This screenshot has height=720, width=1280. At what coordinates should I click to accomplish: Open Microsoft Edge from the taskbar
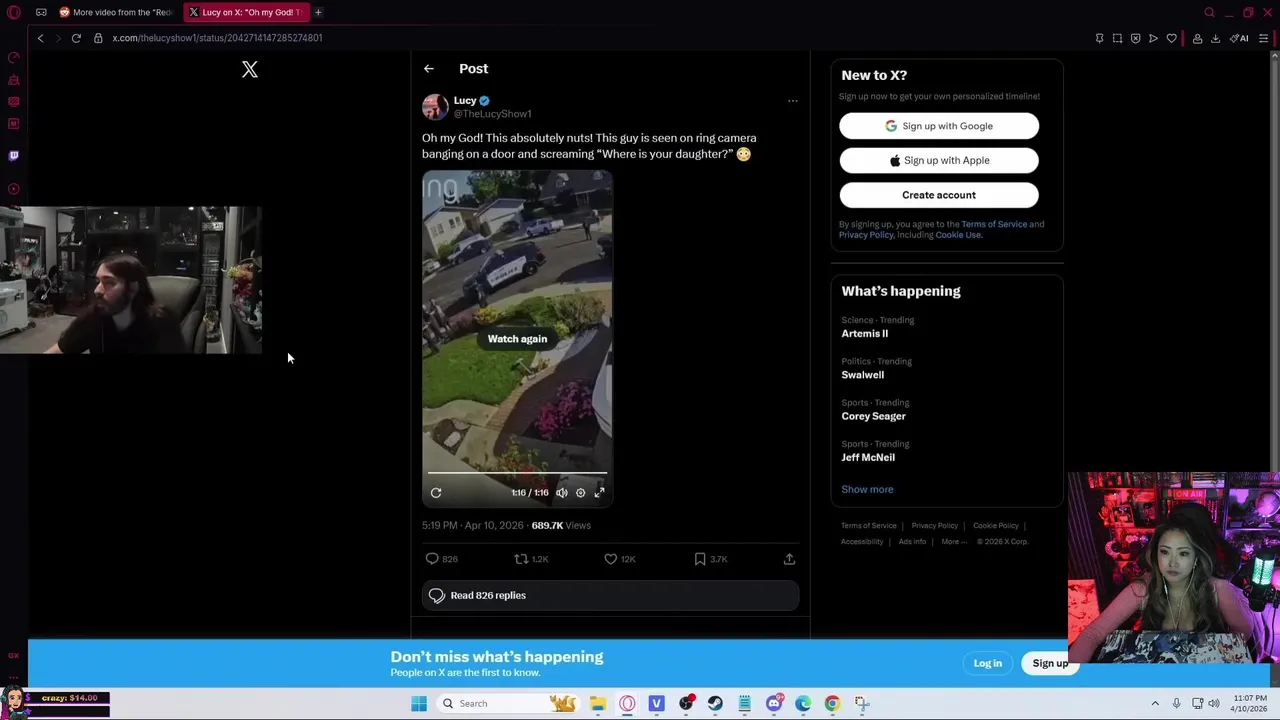coord(803,703)
